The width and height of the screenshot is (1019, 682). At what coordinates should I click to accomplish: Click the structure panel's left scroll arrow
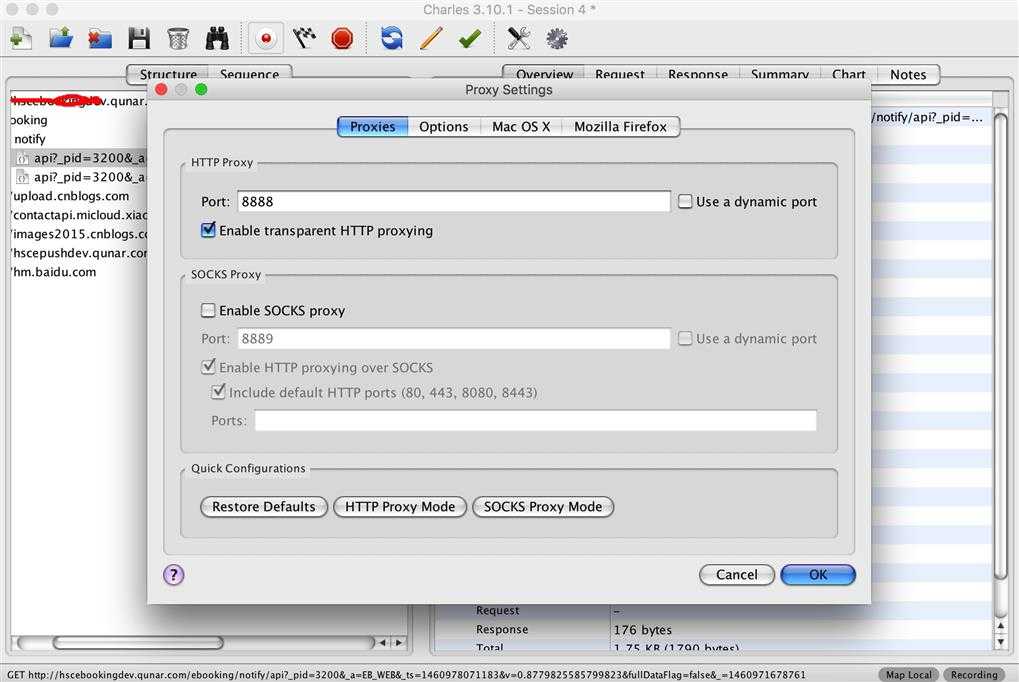coord(383,642)
